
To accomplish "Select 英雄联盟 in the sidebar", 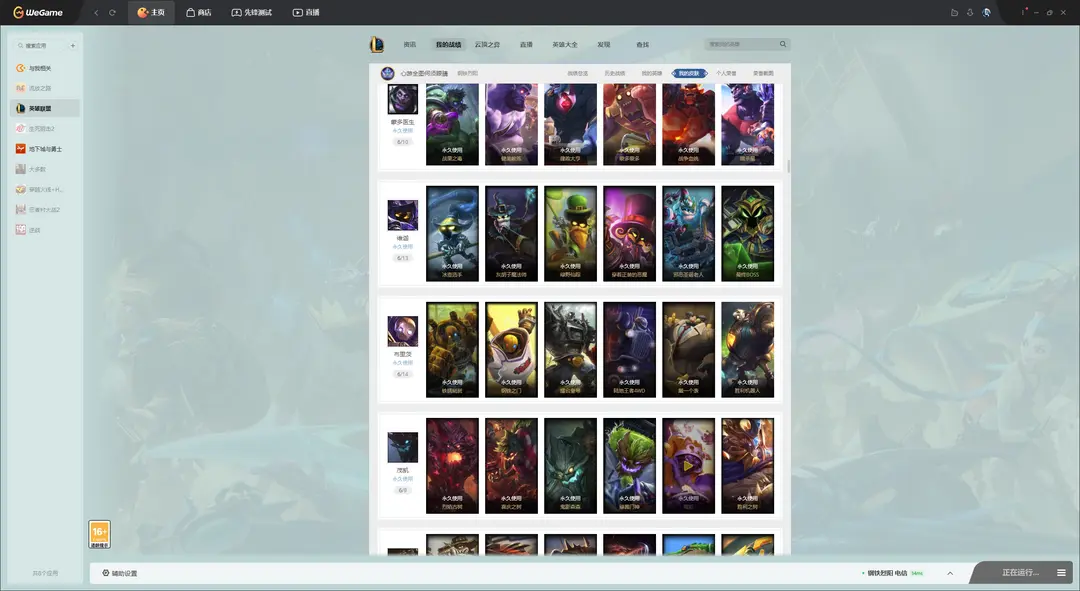I will 45,108.
